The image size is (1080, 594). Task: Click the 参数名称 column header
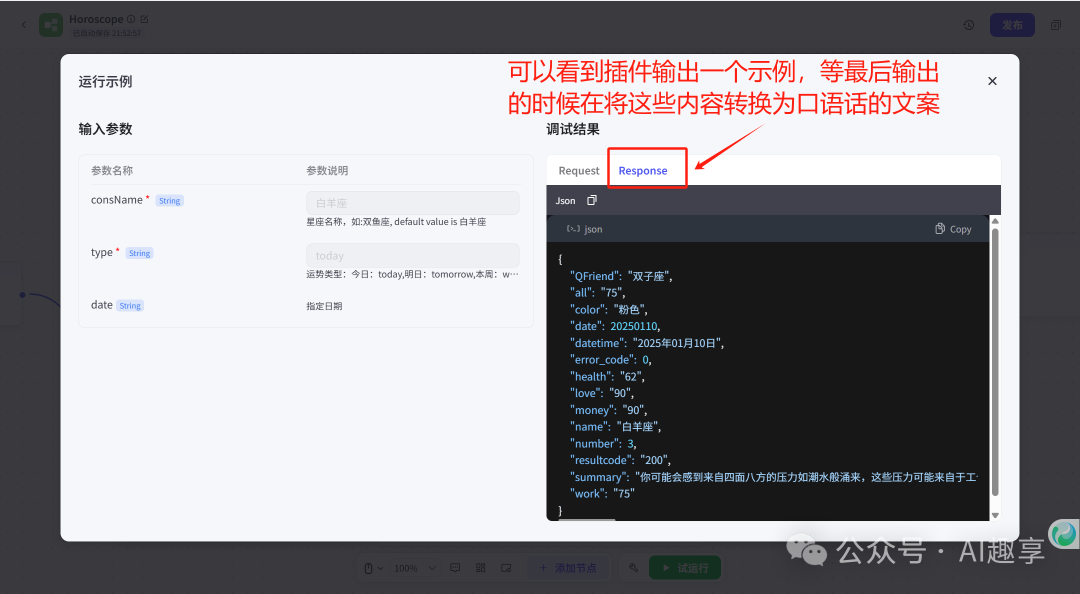(x=112, y=170)
